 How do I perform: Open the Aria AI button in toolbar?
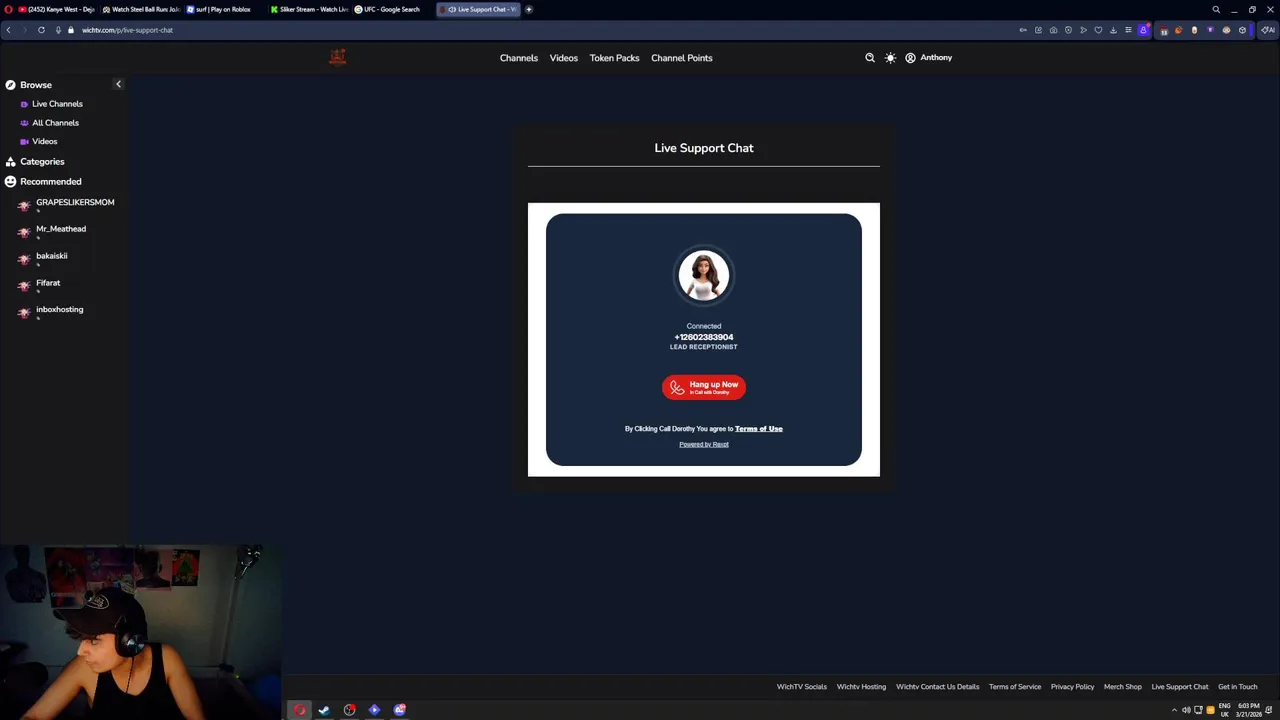click(x=1268, y=30)
